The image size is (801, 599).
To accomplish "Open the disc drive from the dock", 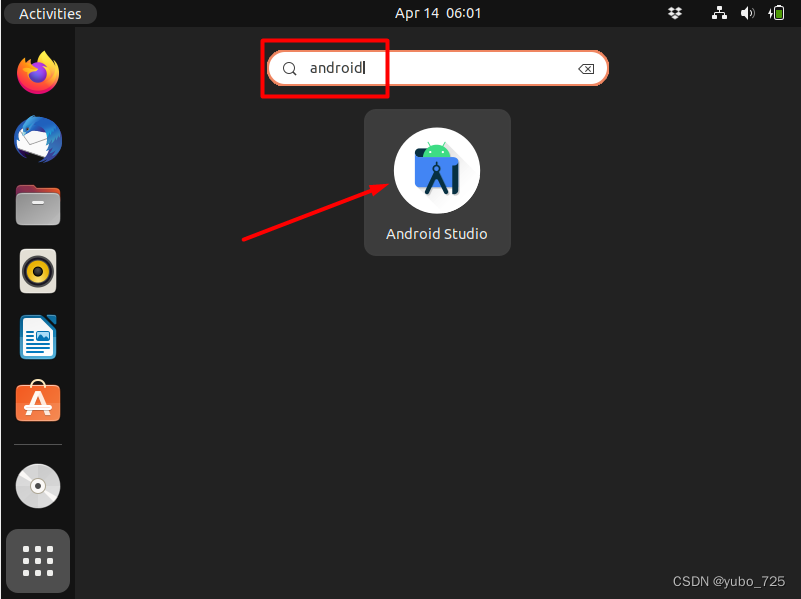I will [x=37, y=486].
